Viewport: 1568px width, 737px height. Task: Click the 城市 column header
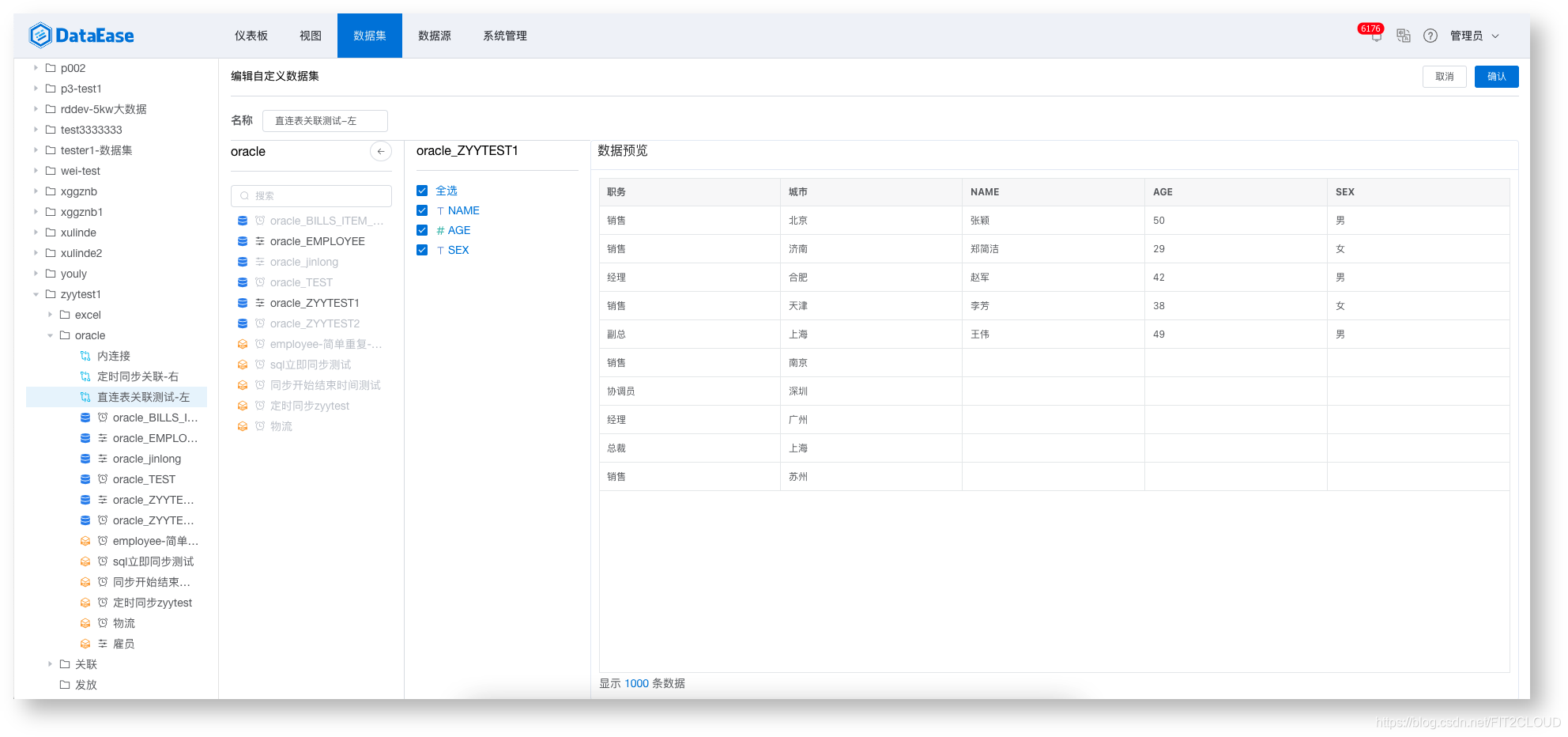[x=872, y=192]
